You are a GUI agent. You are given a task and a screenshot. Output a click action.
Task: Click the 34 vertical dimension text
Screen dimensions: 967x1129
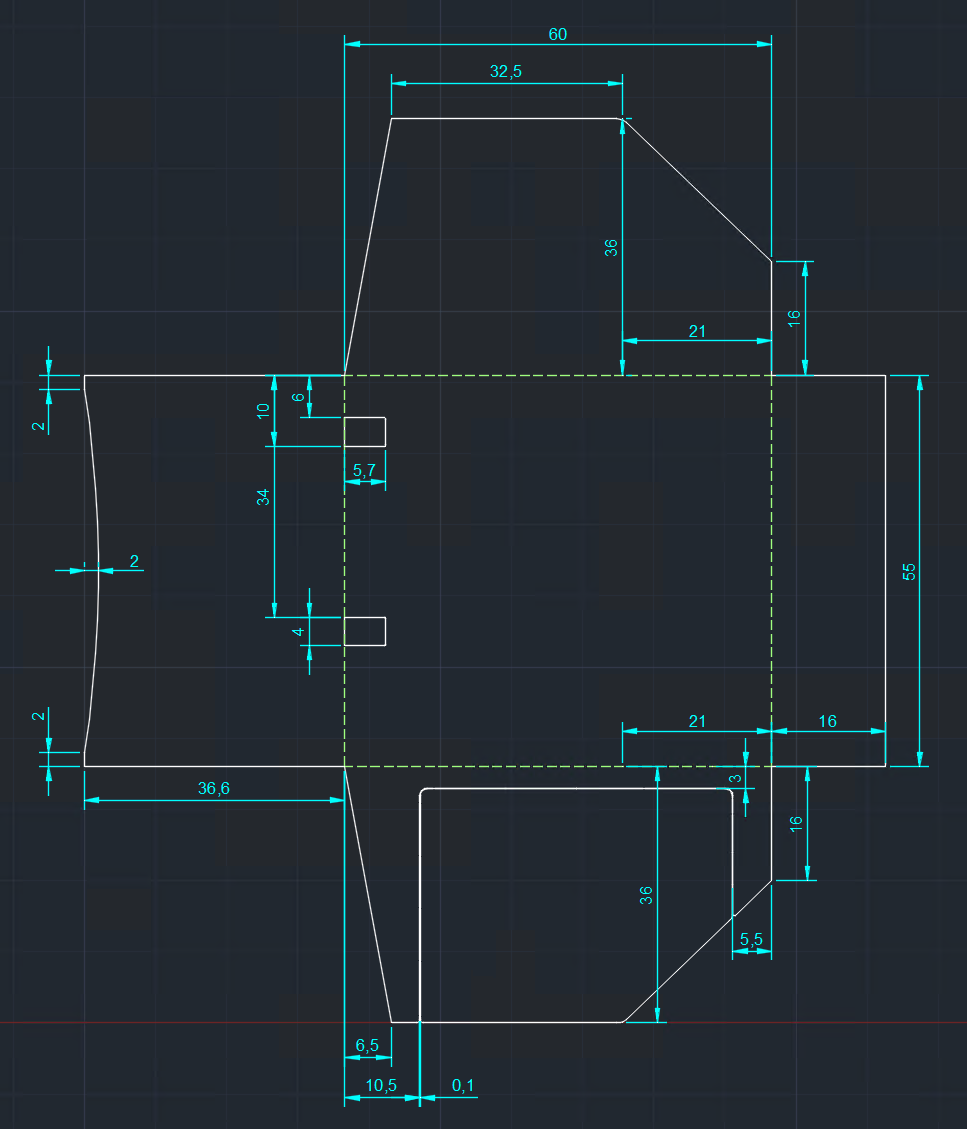263,496
